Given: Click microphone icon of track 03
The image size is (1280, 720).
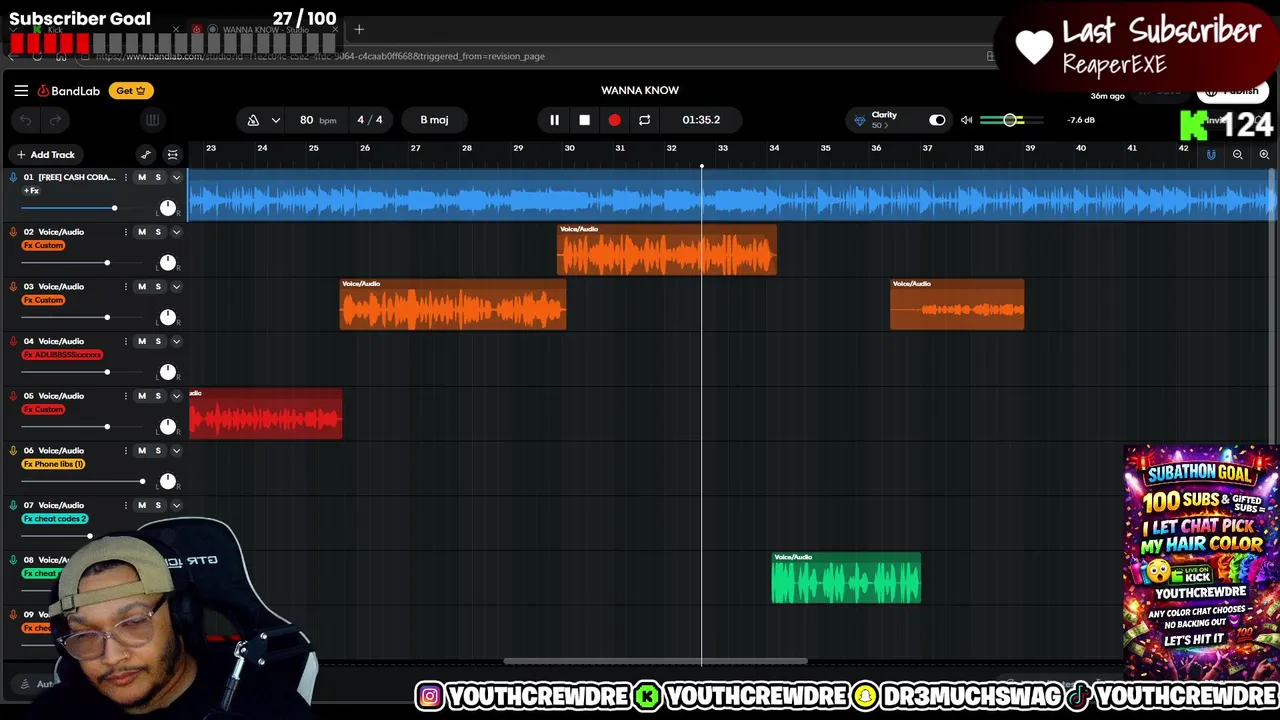Looking at the screenshot, I should pyautogui.click(x=13, y=287).
